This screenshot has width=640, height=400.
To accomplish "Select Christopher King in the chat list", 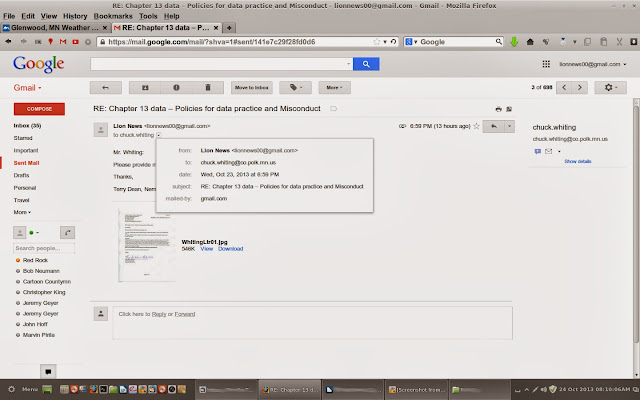I will pyautogui.click(x=44, y=292).
